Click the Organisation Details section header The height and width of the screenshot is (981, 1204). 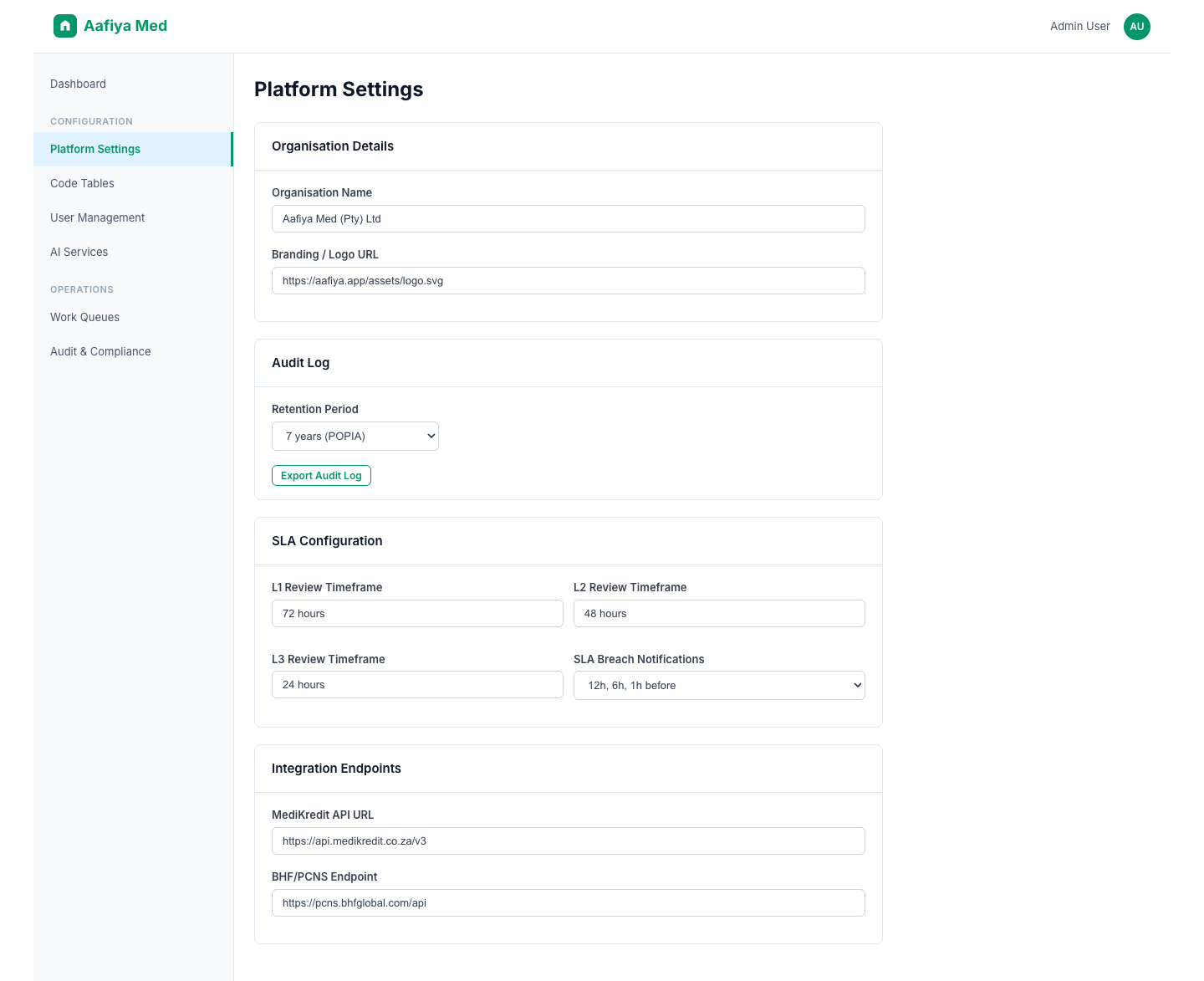pyautogui.click(x=333, y=146)
